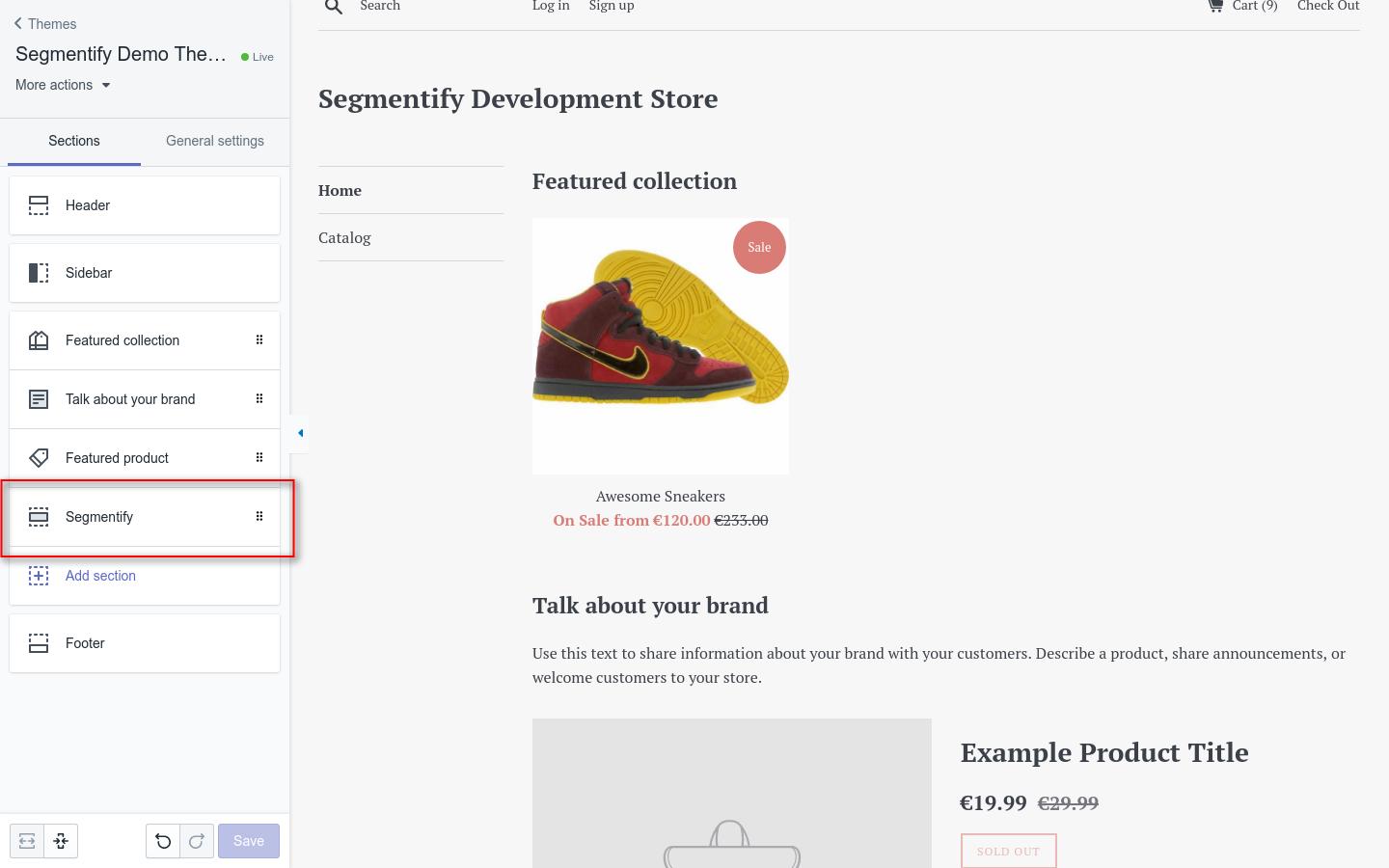Go back to Themes
Viewport: 1389px width, 868px height.
point(45,24)
